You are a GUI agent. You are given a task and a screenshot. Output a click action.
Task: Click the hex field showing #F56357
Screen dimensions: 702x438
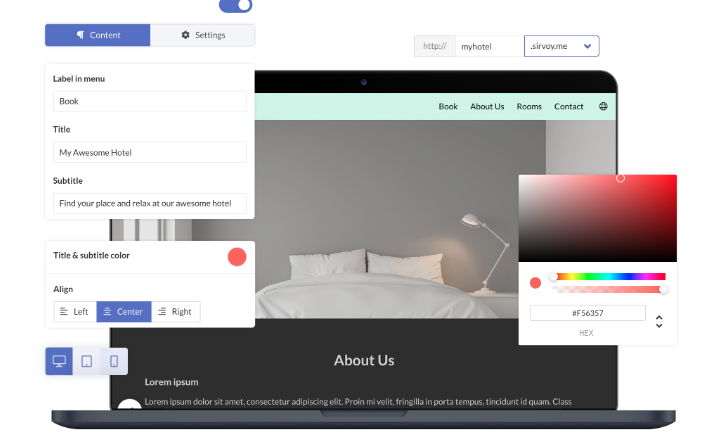(x=587, y=313)
